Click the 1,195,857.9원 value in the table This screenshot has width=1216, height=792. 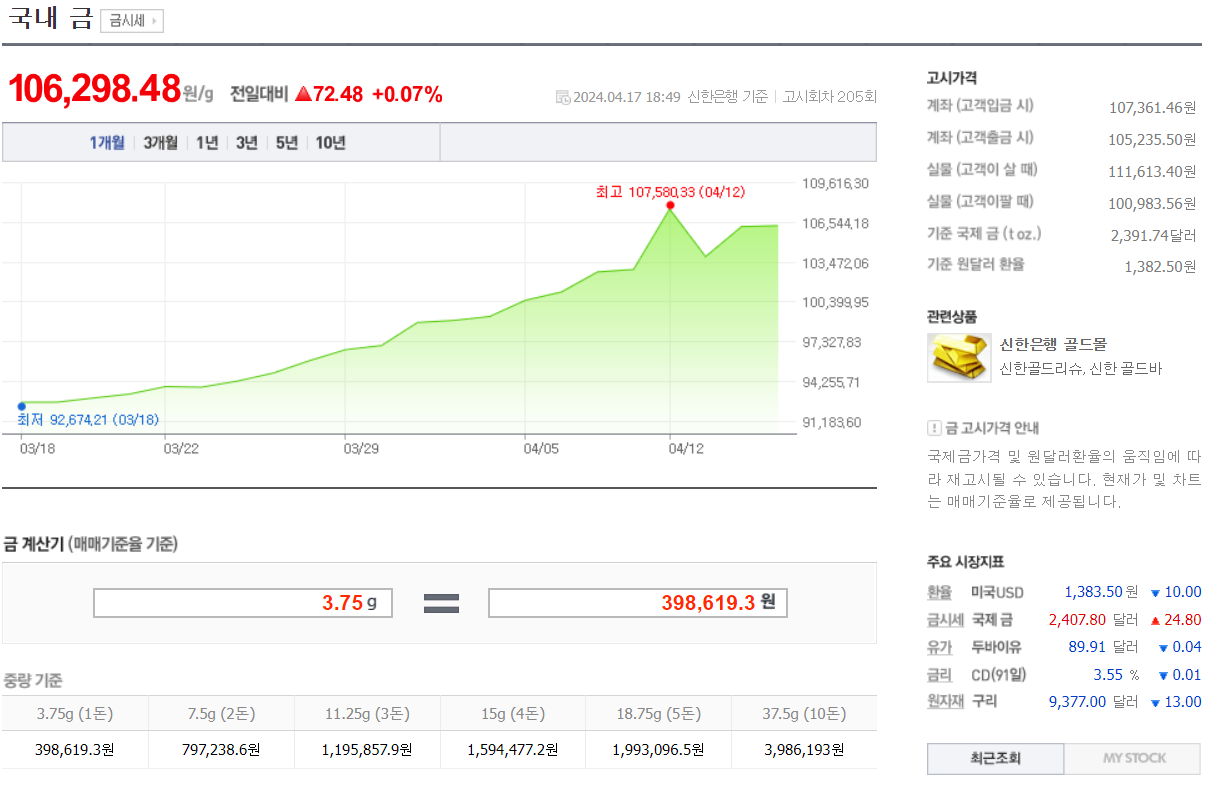(367, 749)
